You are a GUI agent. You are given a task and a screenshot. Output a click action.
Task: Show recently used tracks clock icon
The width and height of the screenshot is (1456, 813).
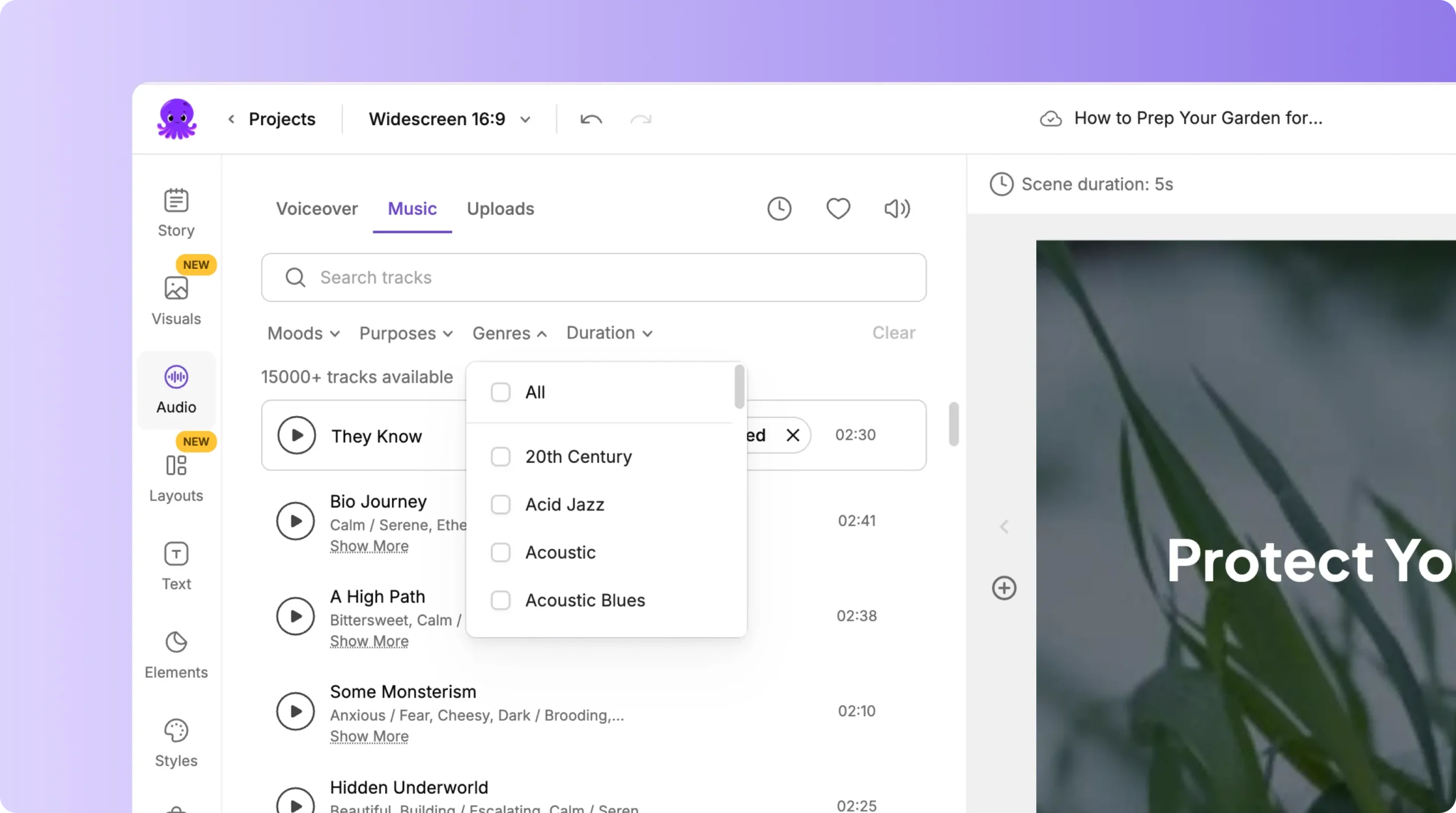tap(779, 209)
